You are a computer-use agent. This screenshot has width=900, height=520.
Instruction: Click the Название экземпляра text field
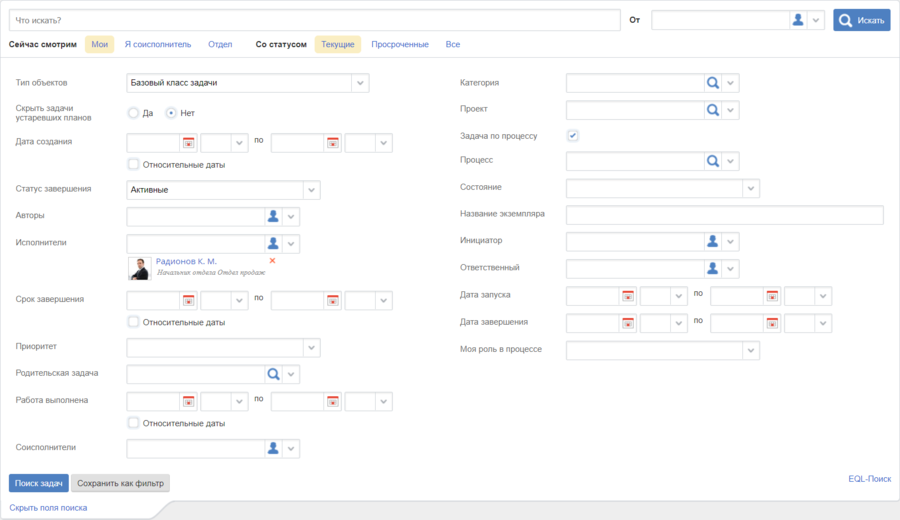pyautogui.click(x=724, y=215)
